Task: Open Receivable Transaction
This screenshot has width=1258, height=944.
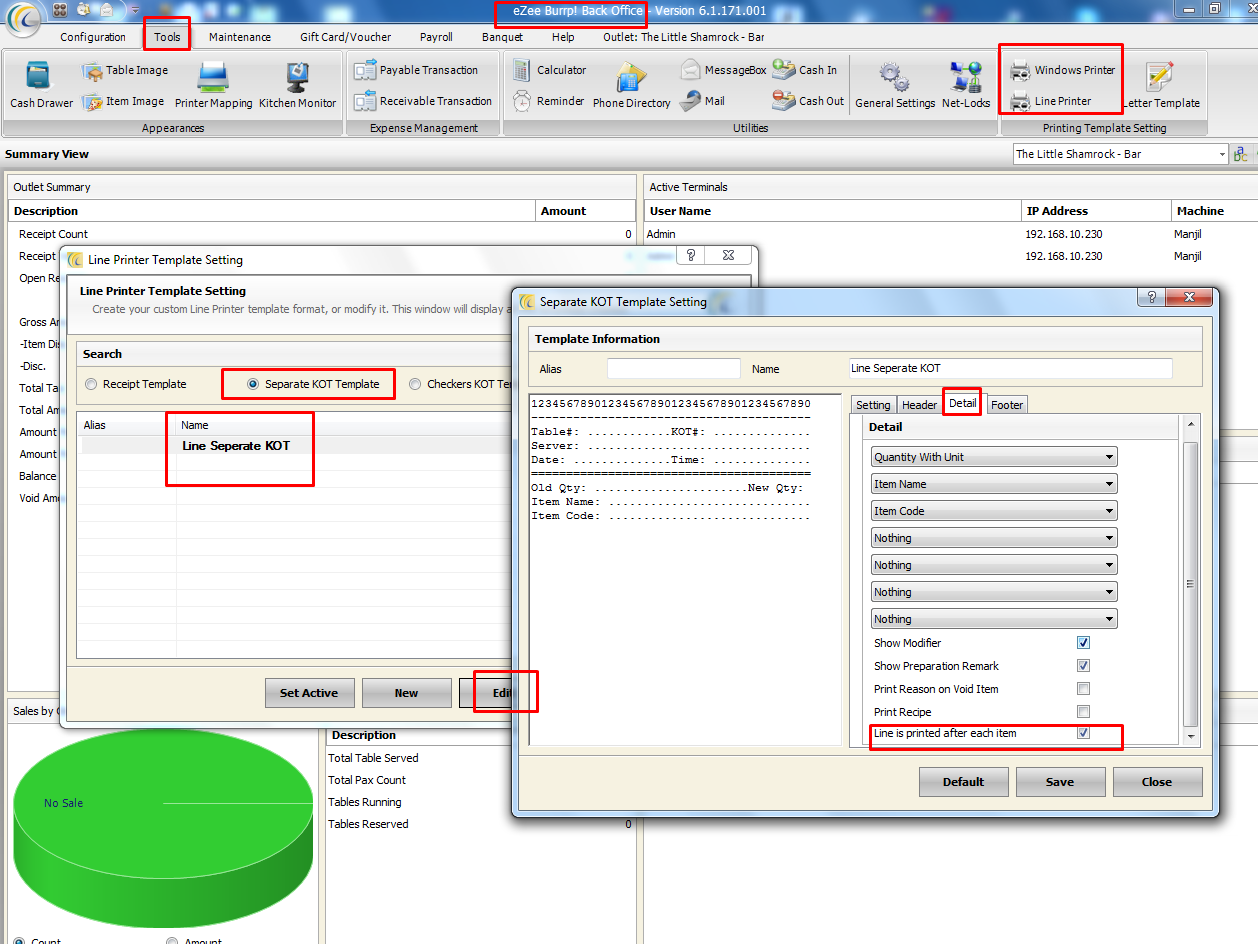Action: click(422, 101)
